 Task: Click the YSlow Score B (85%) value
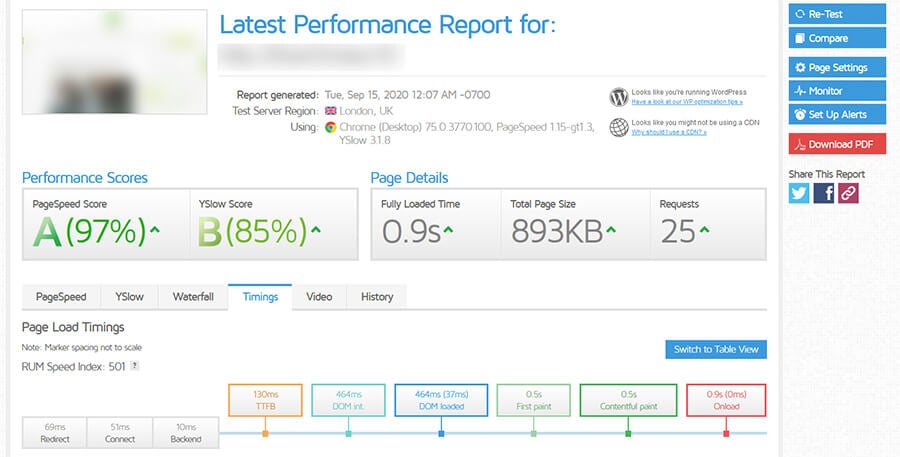point(253,231)
